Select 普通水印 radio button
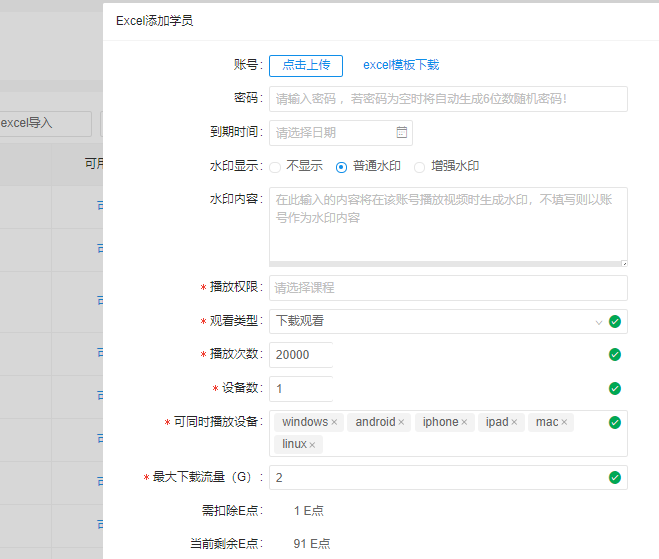 pyautogui.click(x=341, y=167)
